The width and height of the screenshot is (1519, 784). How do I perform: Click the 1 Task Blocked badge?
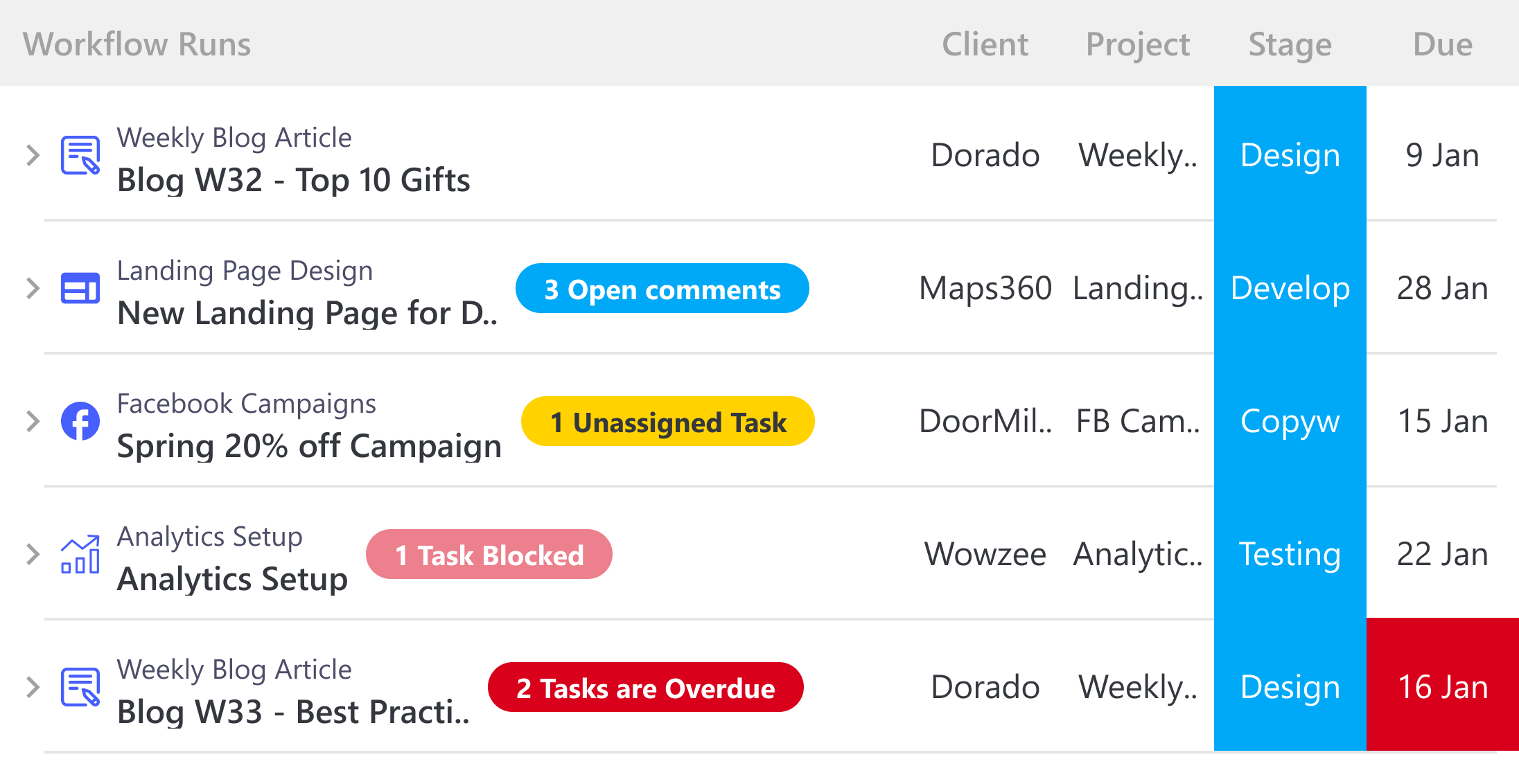(489, 555)
